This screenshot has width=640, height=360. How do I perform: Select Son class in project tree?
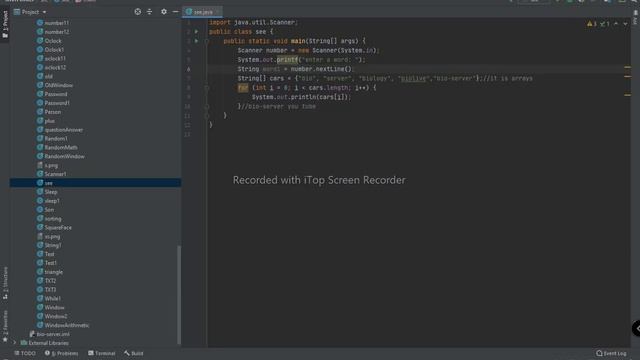[45, 210]
